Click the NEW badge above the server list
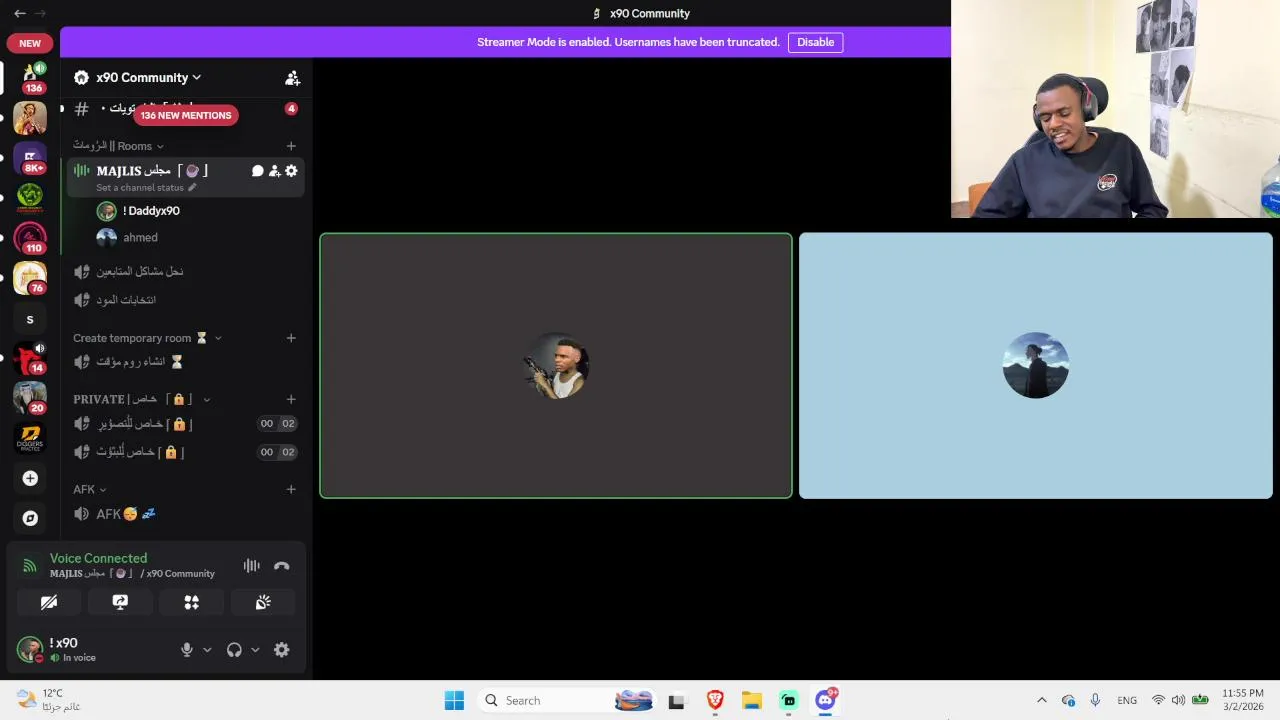1280x720 pixels. pyautogui.click(x=30, y=43)
